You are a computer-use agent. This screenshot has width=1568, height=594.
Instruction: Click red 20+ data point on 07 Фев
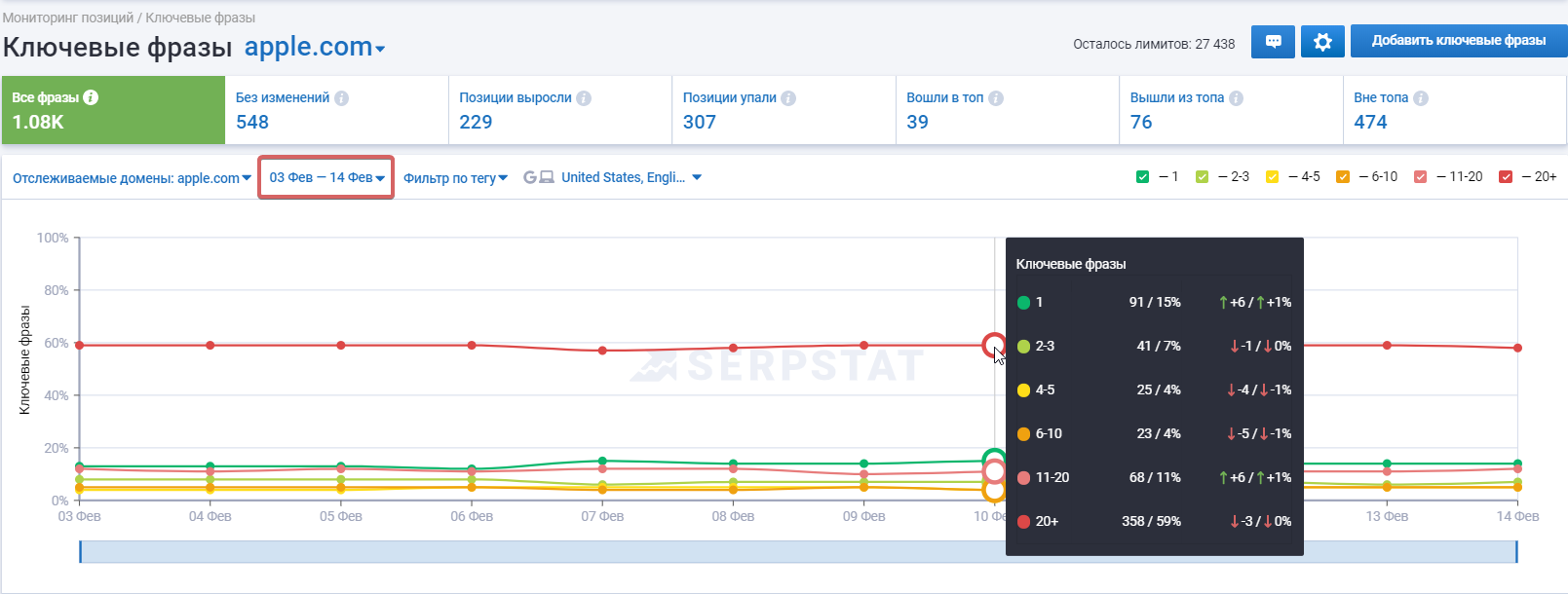602,351
